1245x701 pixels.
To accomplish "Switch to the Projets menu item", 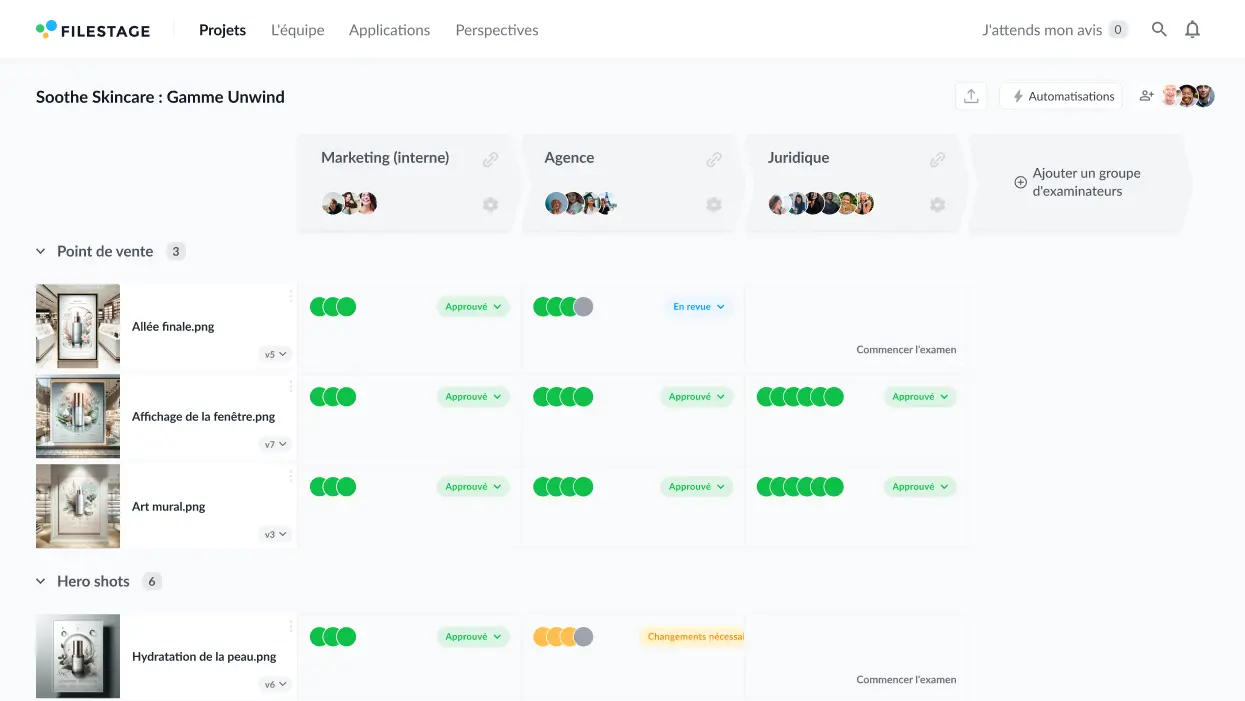I will 222,29.
